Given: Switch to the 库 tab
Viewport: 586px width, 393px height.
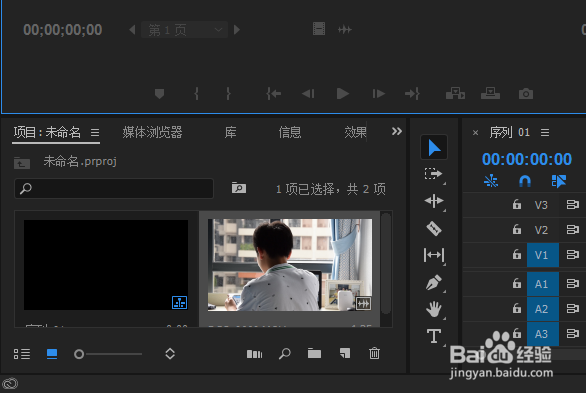Looking at the screenshot, I should pos(230,132).
